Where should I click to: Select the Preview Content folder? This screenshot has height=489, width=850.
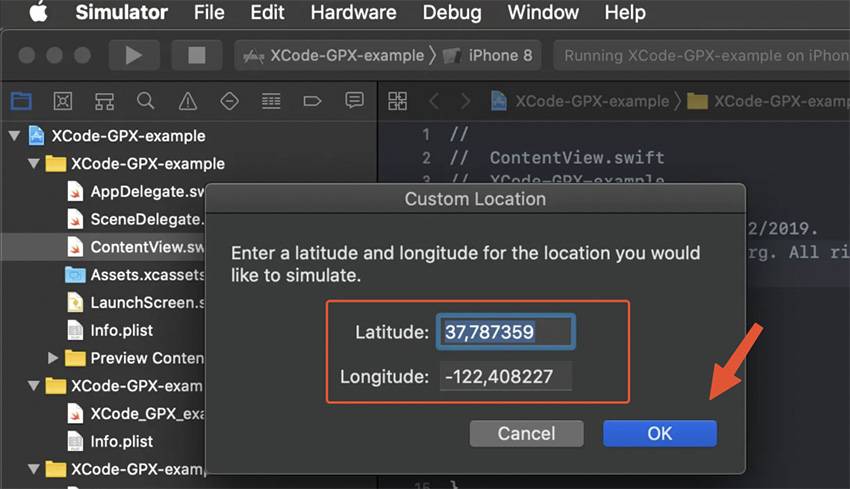click(134, 358)
